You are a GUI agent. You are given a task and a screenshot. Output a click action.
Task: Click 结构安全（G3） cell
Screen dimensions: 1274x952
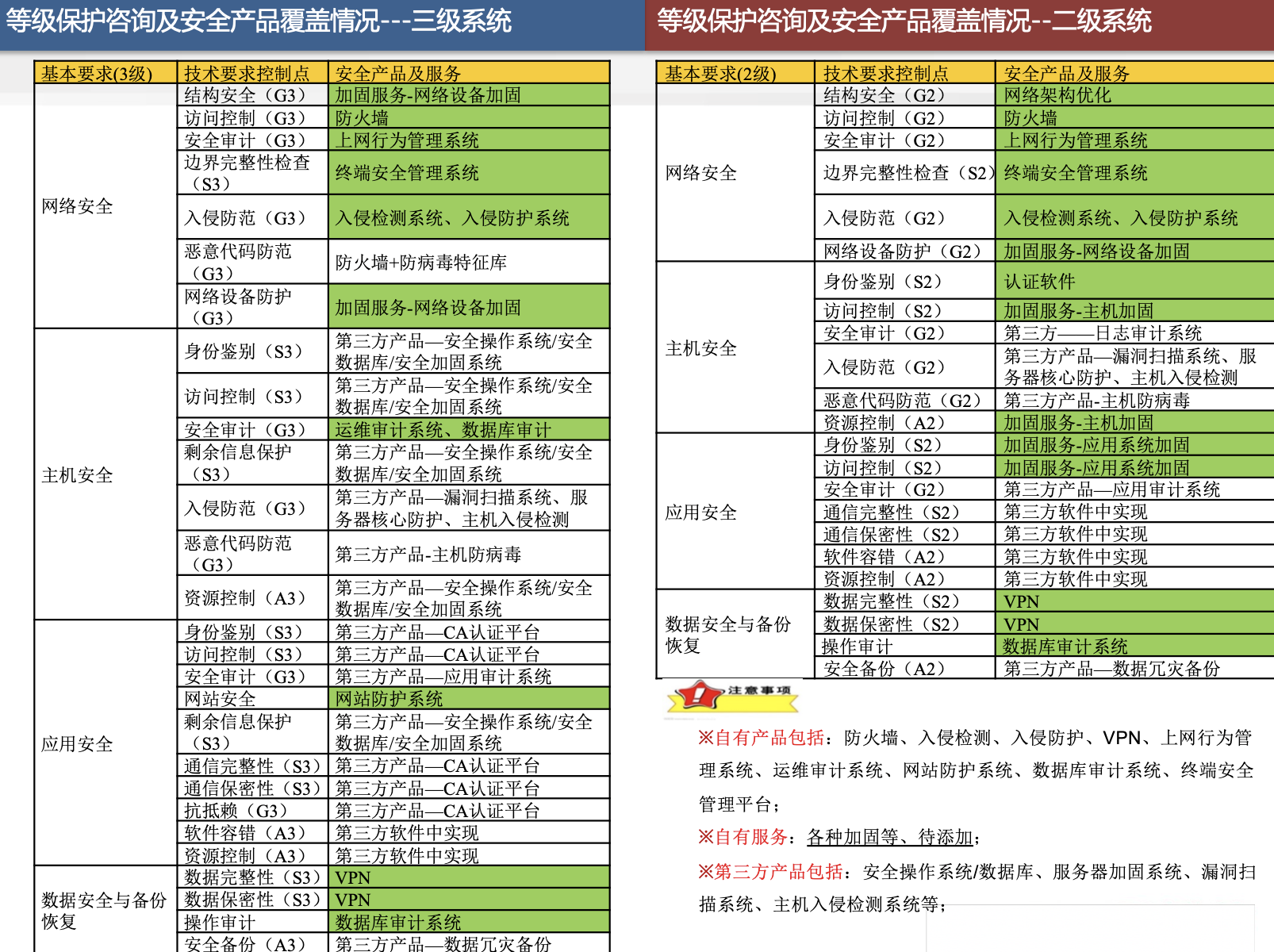[x=252, y=95]
